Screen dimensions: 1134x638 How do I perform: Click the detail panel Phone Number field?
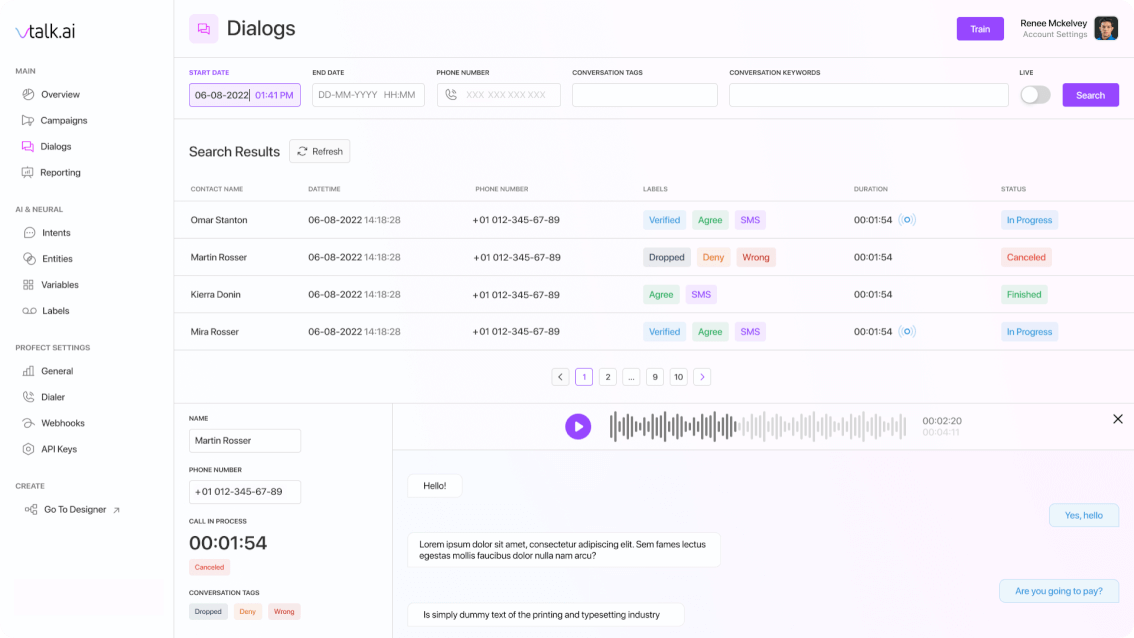tap(244, 492)
